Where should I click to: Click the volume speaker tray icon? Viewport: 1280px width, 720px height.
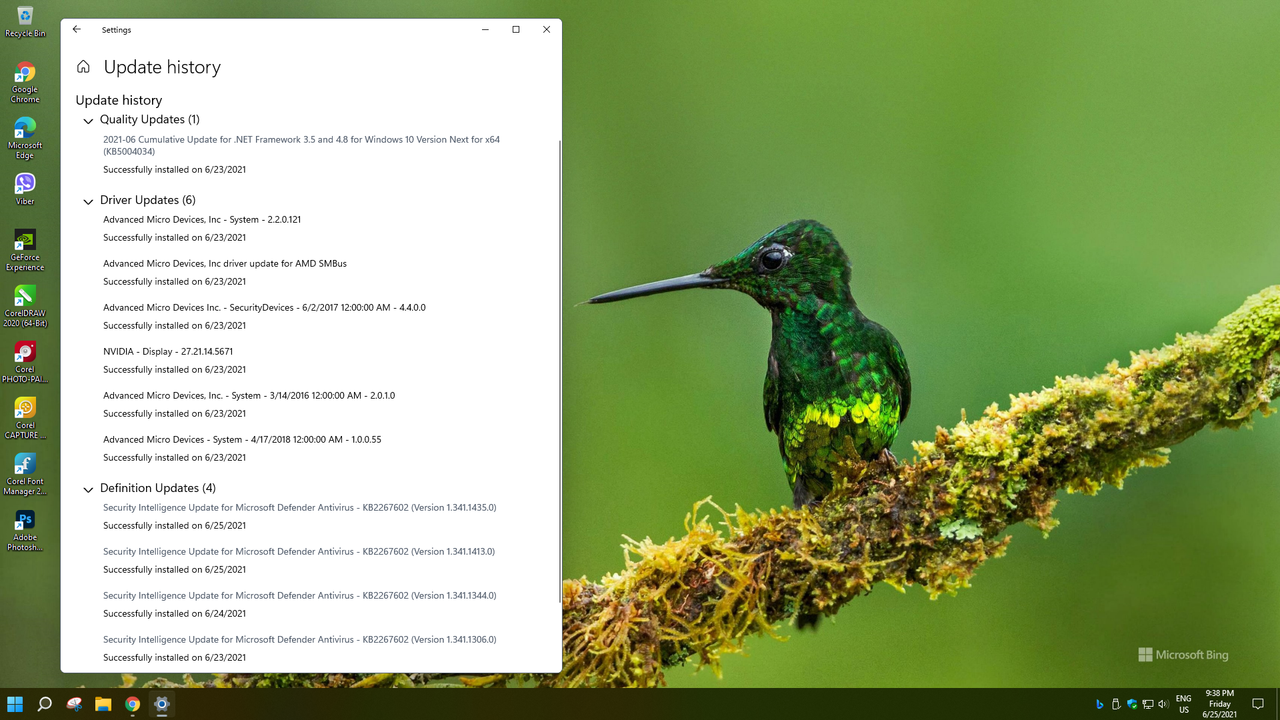pyautogui.click(x=1163, y=704)
